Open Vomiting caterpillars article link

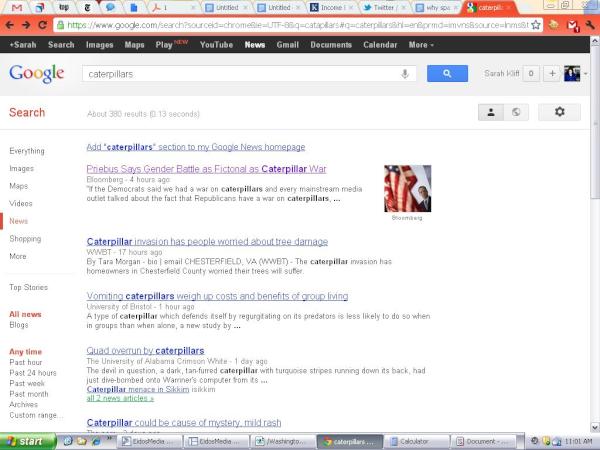click(x=217, y=296)
